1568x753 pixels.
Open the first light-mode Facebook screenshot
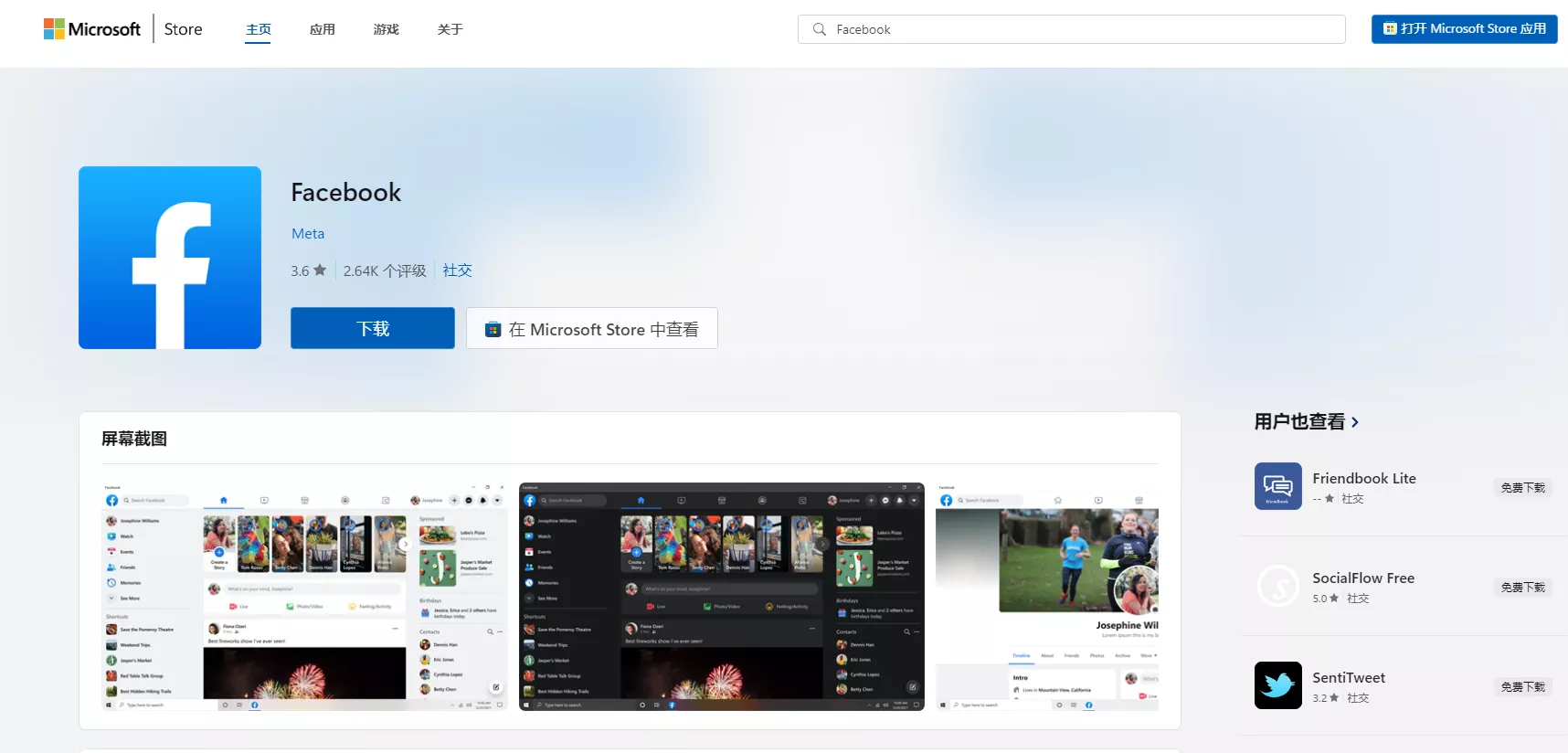304,597
